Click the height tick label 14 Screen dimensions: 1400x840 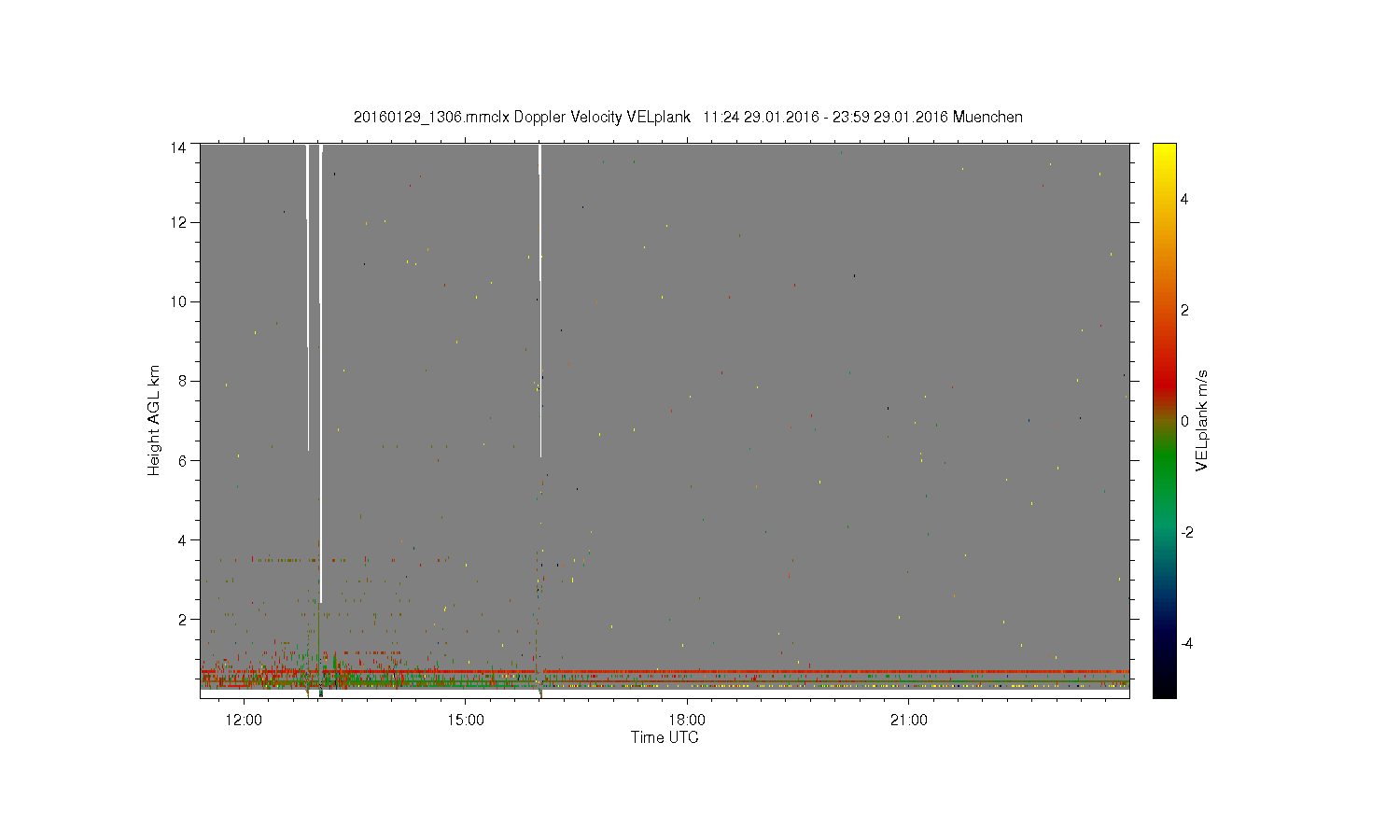(178, 147)
